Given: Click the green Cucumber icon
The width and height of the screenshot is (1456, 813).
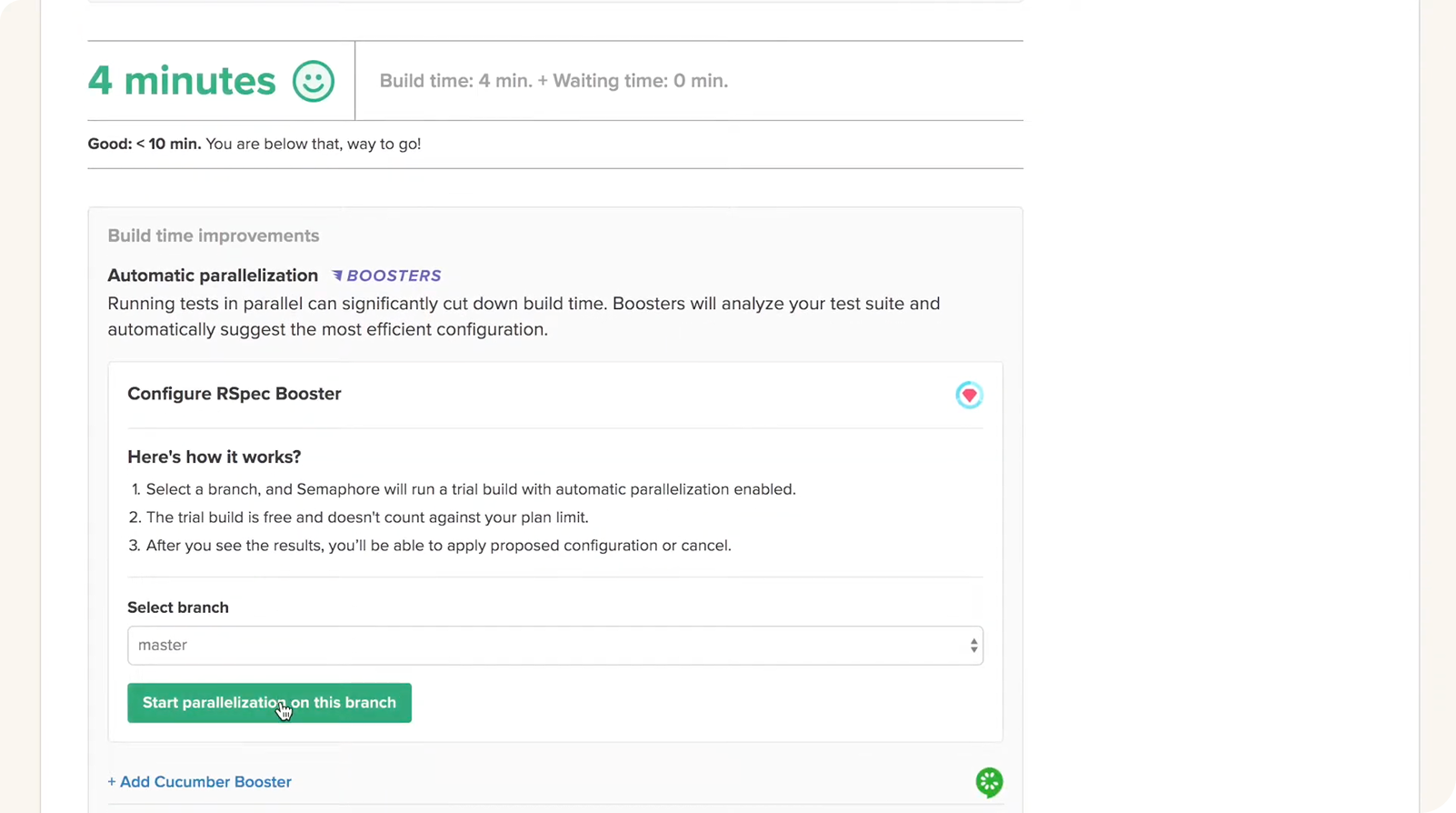Looking at the screenshot, I should (x=989, y=782).
